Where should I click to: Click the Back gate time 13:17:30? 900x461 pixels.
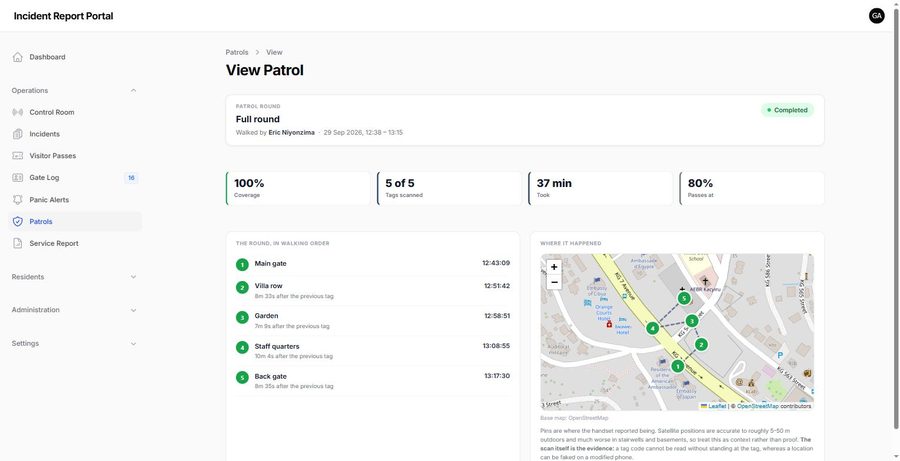(x=497, y=376)
